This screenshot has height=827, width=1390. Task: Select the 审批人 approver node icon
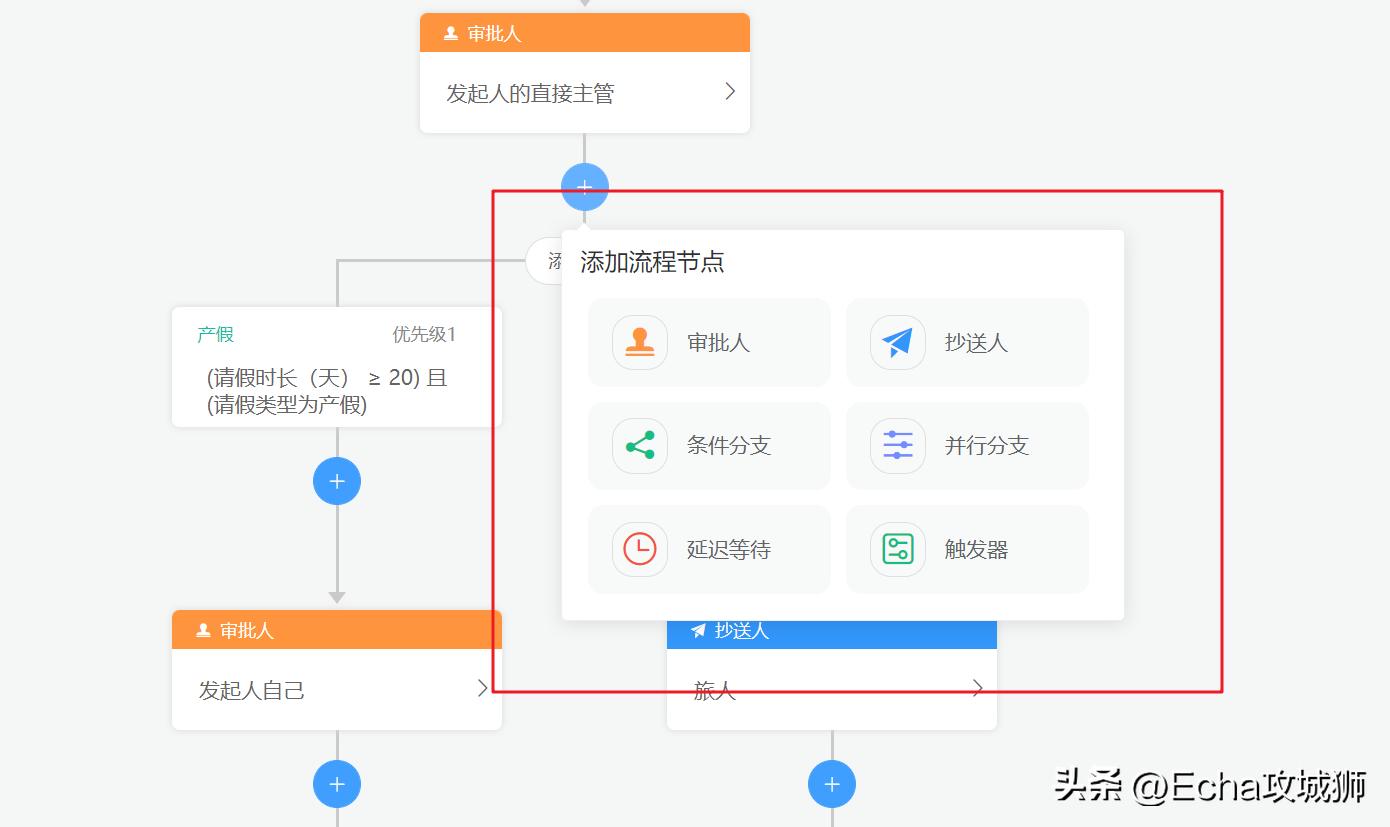tap(640, 342)
